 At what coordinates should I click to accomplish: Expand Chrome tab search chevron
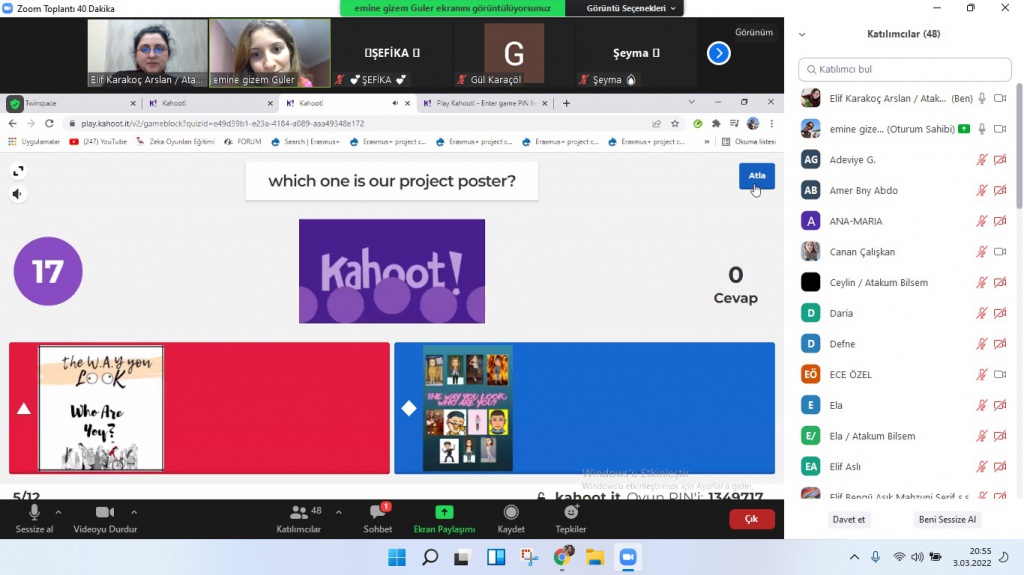[x=692, y=102]
